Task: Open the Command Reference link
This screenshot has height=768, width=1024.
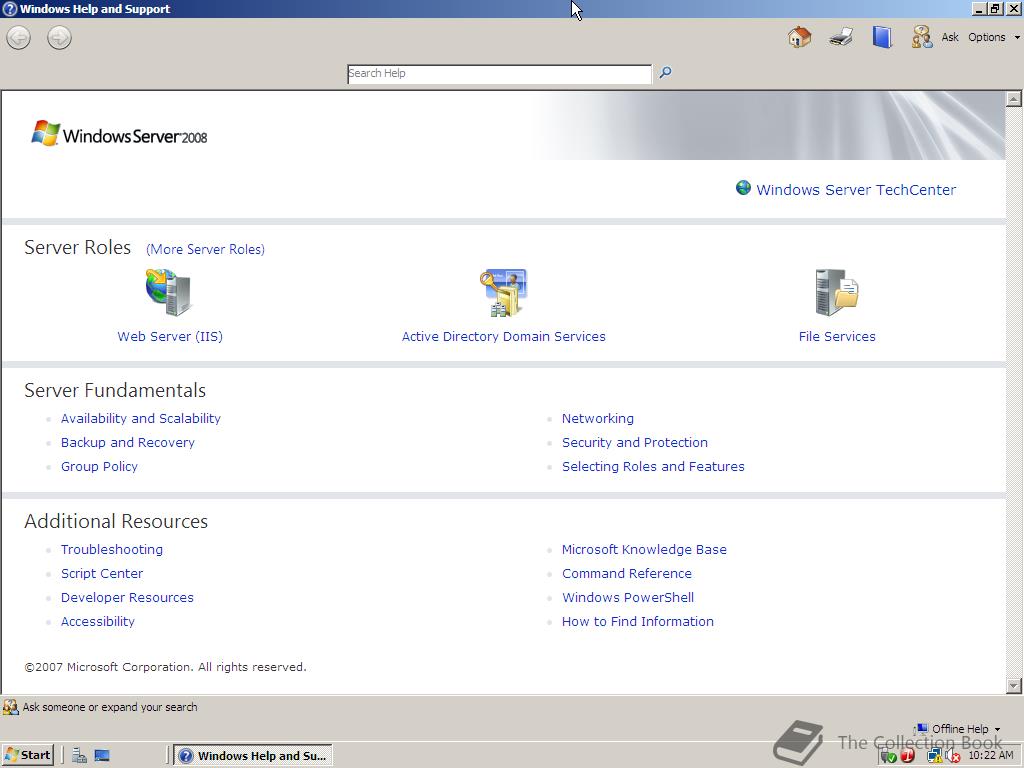Action: [627, 574]
